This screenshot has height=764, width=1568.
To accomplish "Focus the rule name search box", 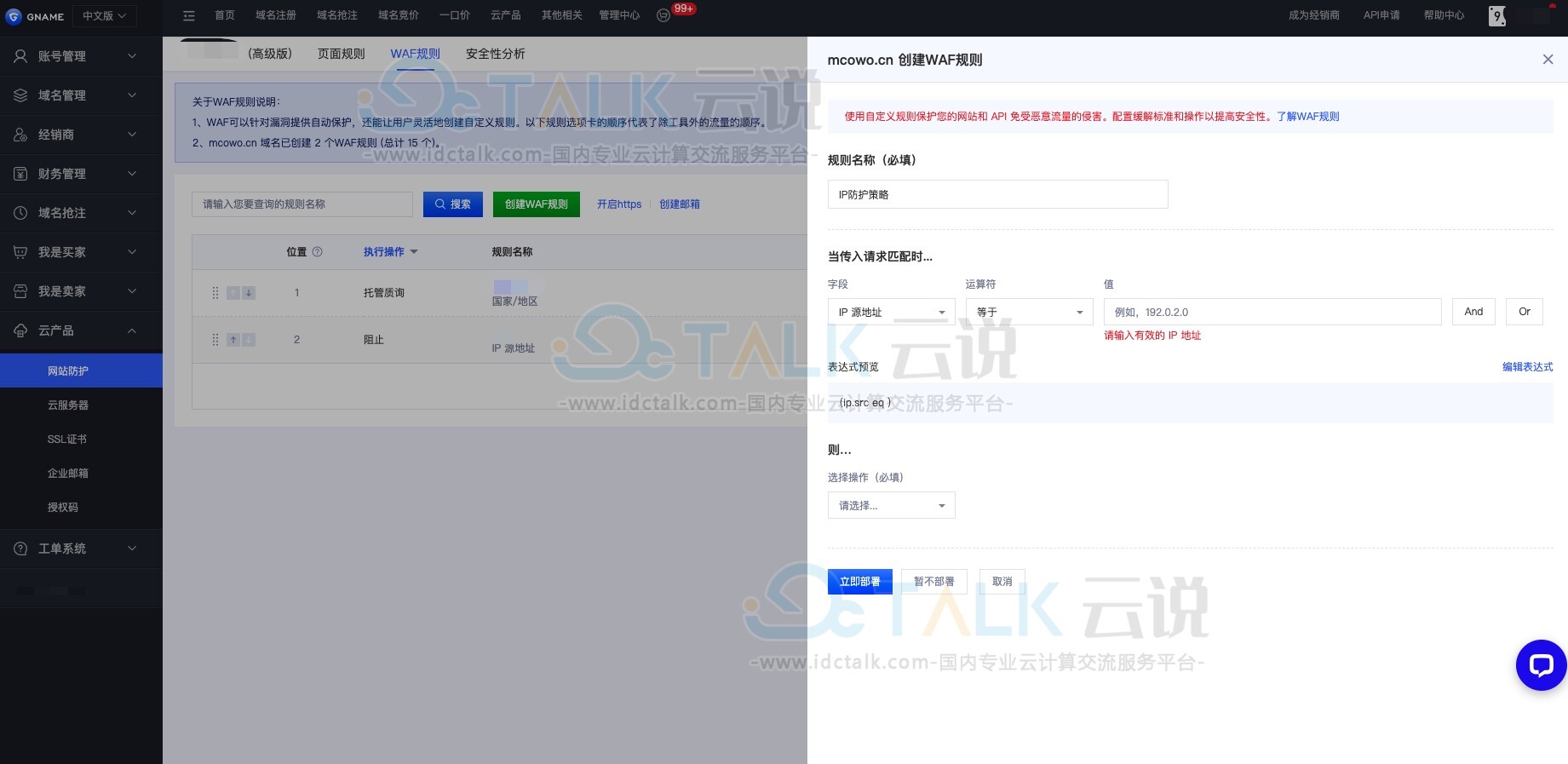I will [x=302, y=204].
